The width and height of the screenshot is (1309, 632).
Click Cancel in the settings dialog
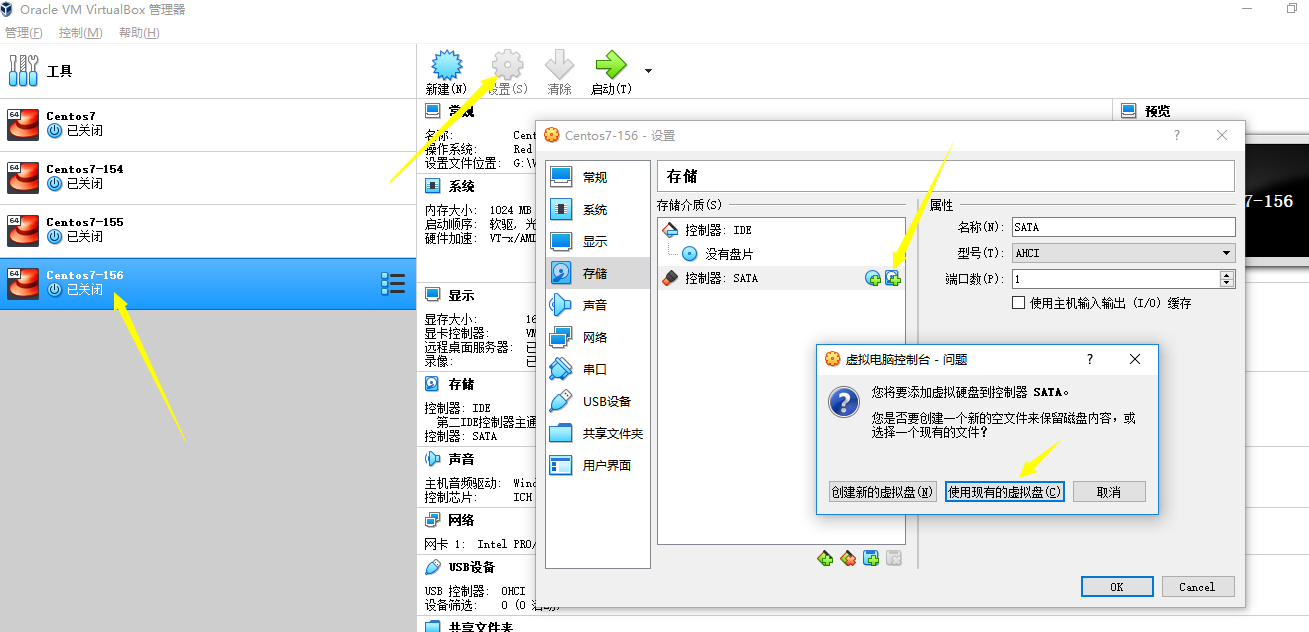coord(1197,587)
